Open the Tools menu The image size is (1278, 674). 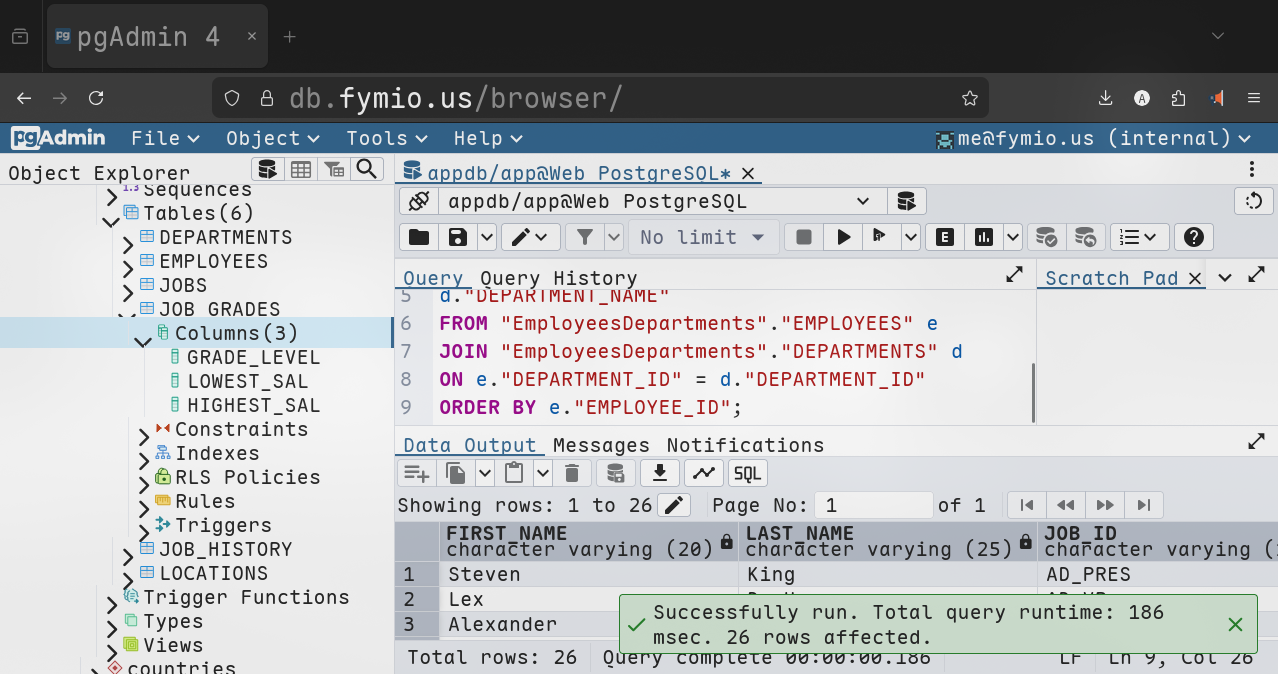click(x=386, y=138)
